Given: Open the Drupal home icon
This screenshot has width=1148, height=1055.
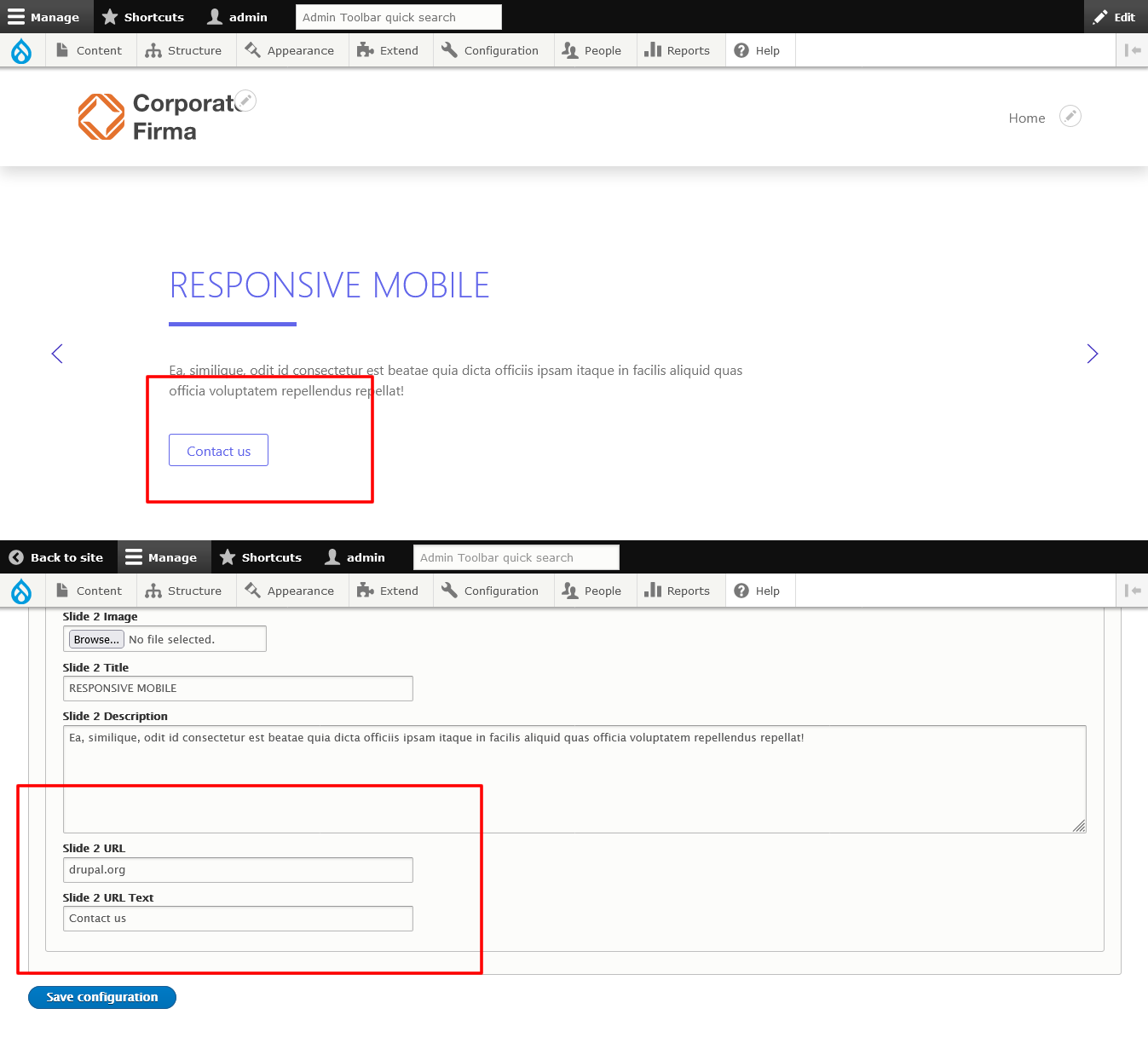Looking at the screenshot, I should [21, 50].
